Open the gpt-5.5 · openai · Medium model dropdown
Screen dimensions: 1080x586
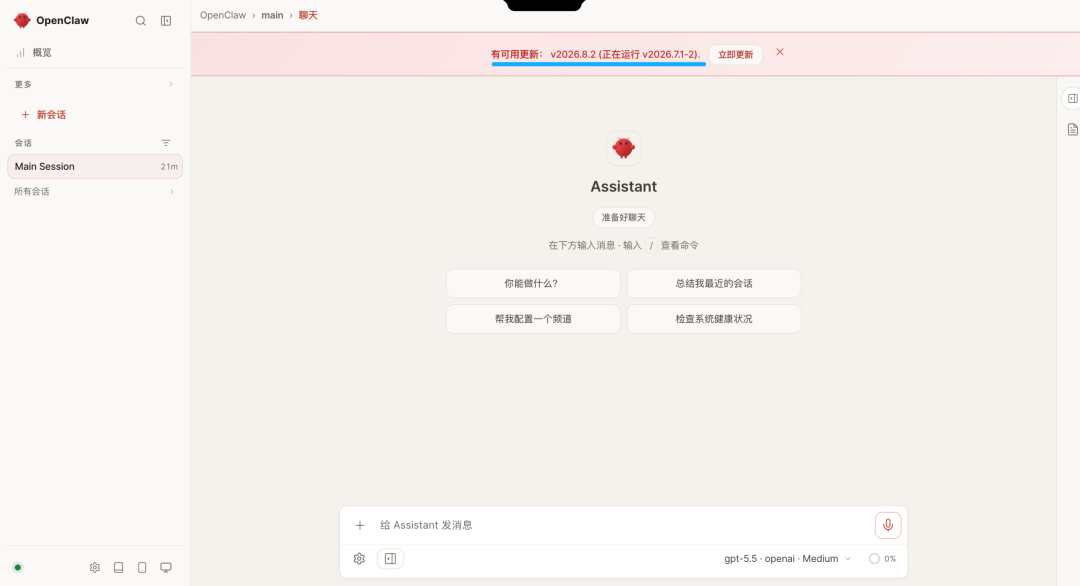(x=787, y=558)
